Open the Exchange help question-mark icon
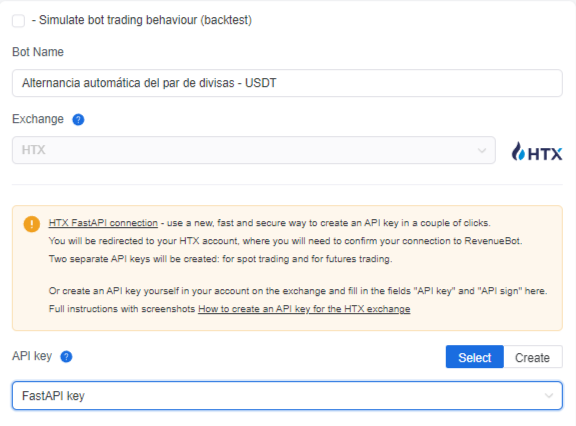Screen dimensions: 576x426 (78, 119)
